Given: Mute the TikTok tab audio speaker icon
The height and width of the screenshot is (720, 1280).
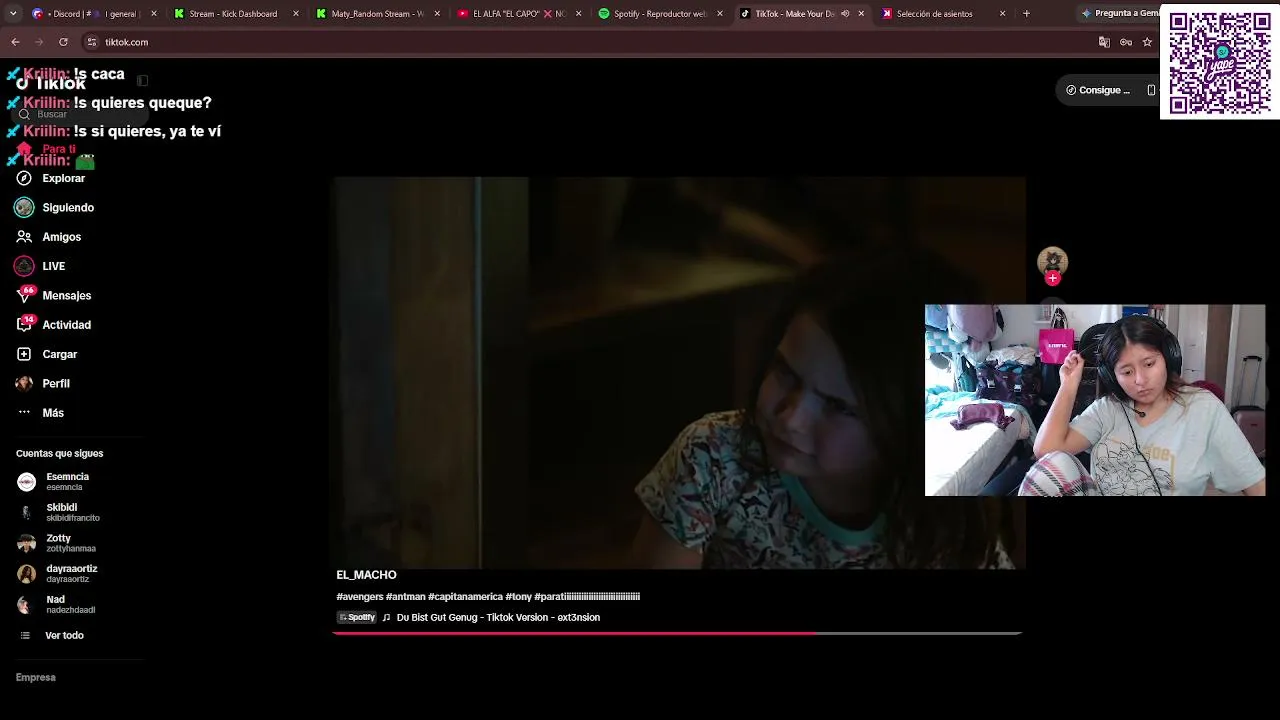Looking at the screenshot, I should tap(845, 14).
